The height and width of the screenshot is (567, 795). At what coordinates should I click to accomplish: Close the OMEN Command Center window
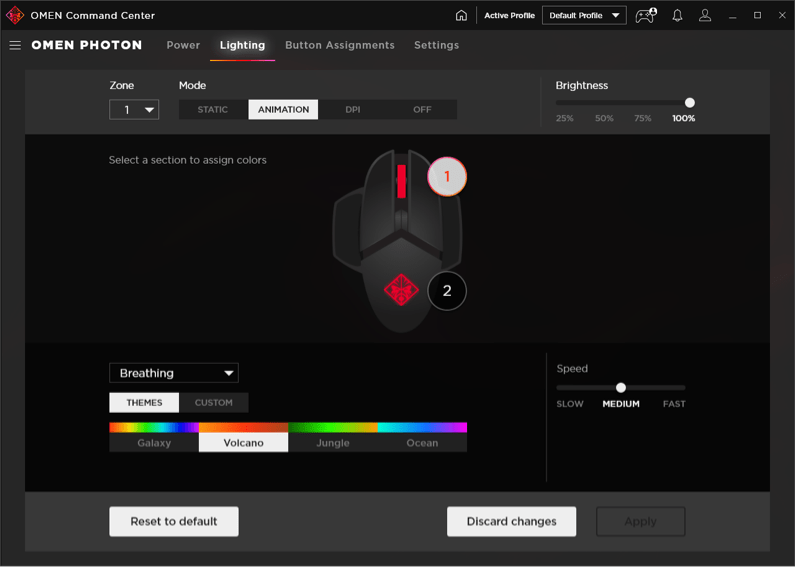coord(782,16)
